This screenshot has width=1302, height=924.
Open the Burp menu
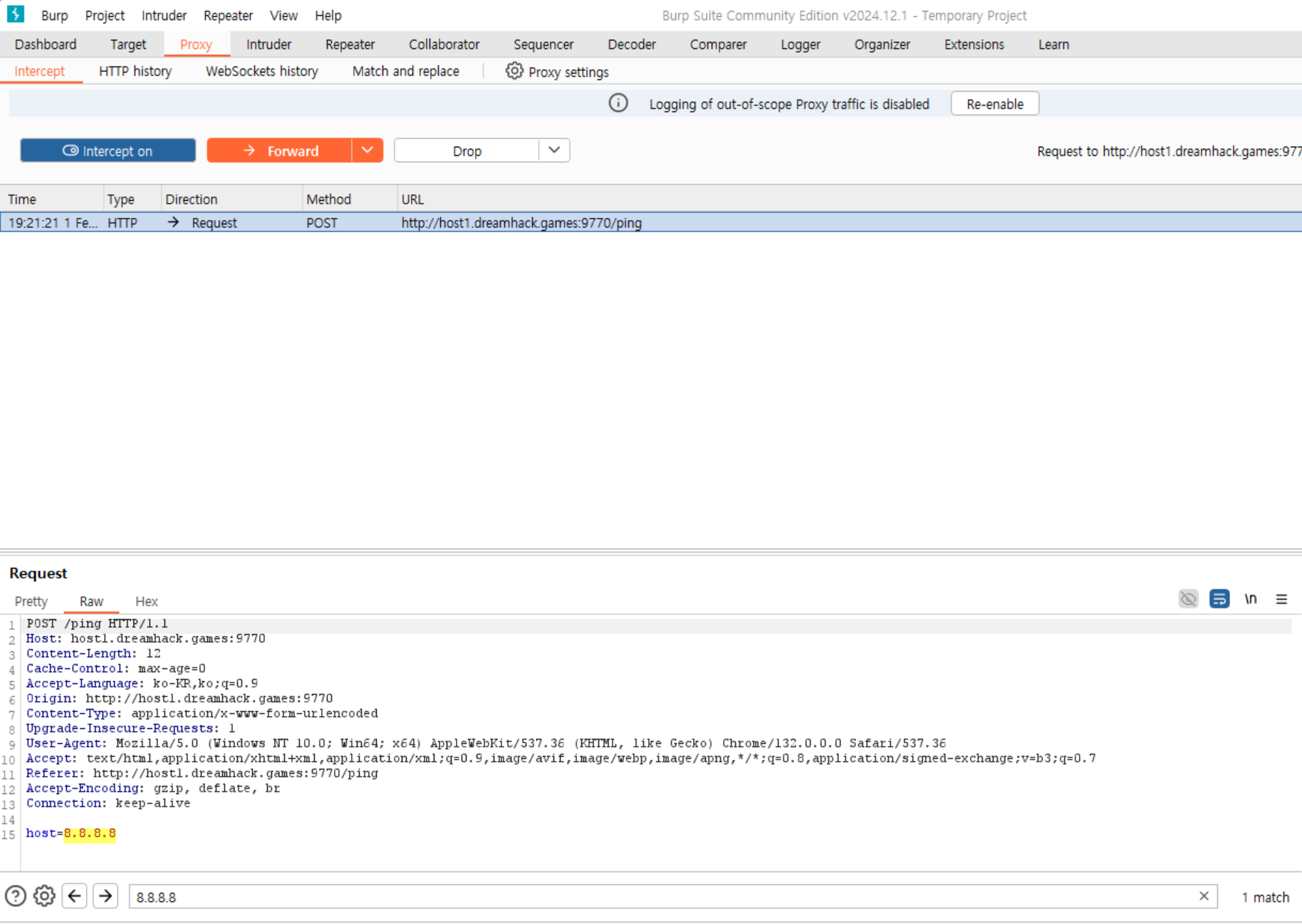coord(55,15)
